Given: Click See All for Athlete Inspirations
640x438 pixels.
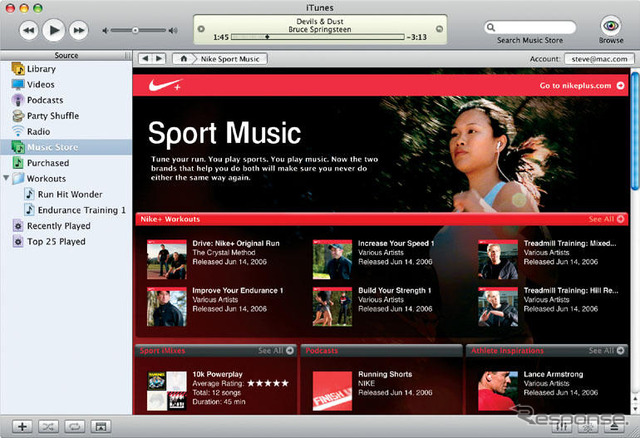Looking at the screenshot, I should (607, 351).
